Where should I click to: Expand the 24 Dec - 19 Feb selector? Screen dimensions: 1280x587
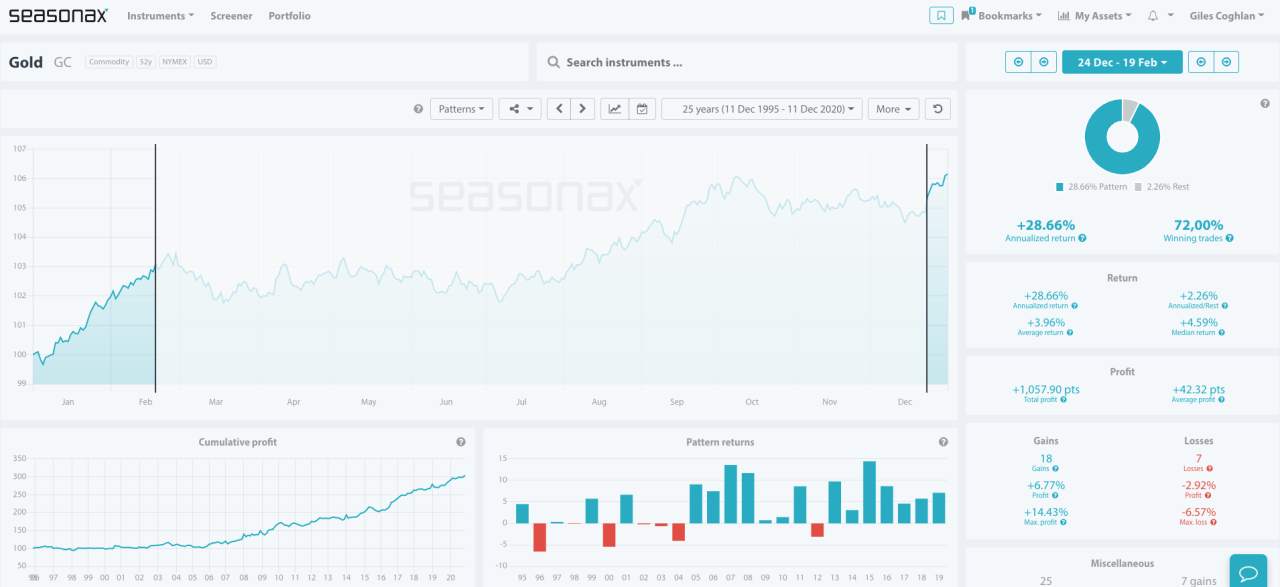tap(1122, 62)
